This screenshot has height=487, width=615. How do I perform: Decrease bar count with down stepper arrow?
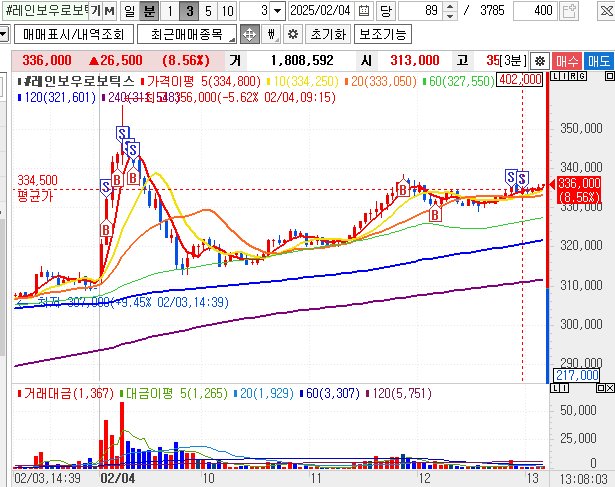click(450, 15)
